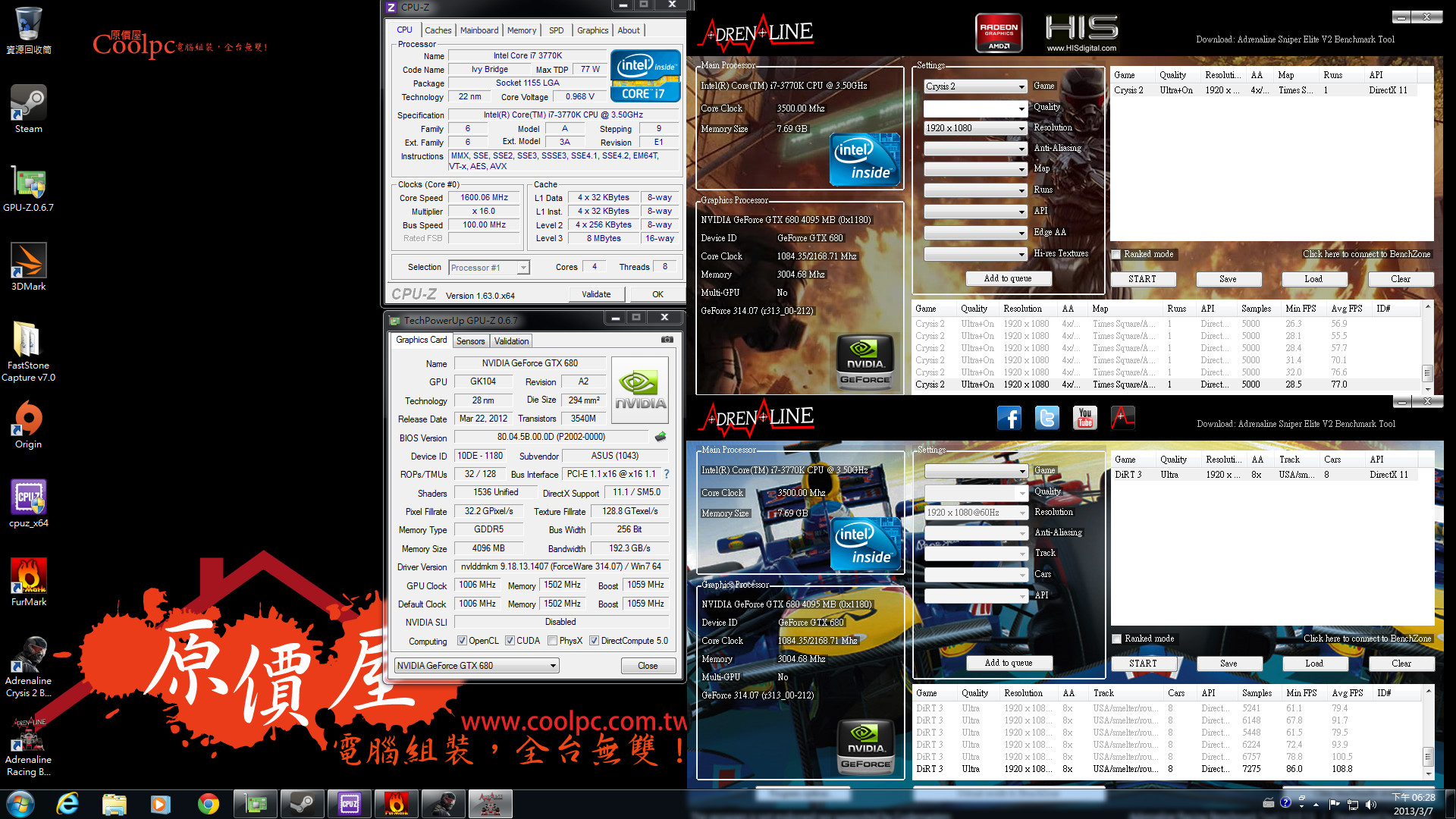Open the Facebook icon in the Adrenaline DiRT 3 window

click(x=1009, y=418)
